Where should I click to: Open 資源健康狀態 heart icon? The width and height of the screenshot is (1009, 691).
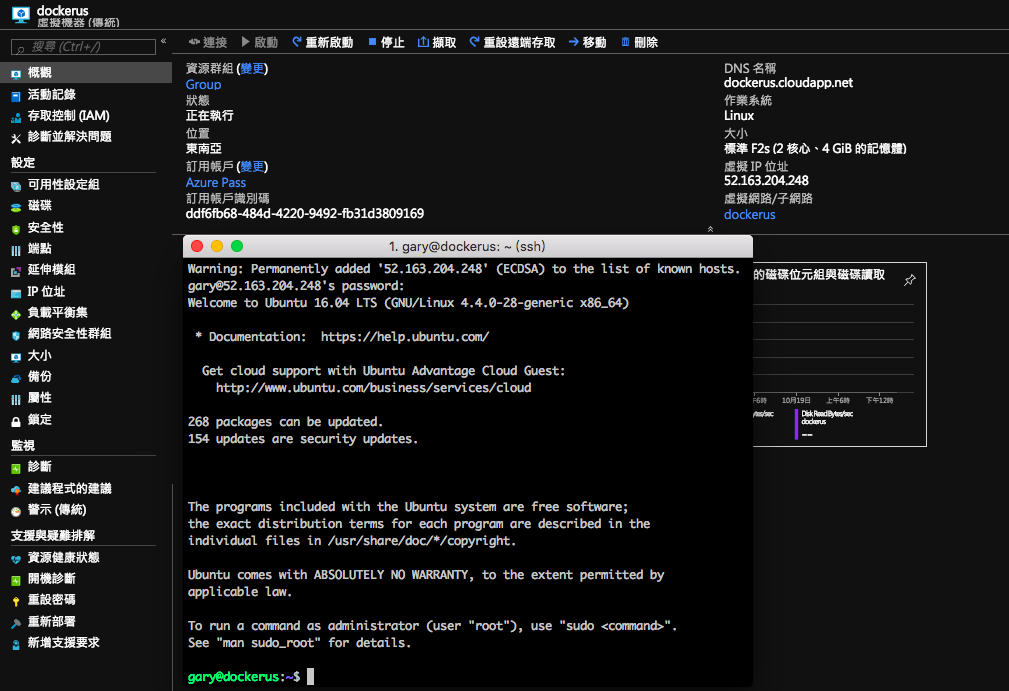coord(16,559)
